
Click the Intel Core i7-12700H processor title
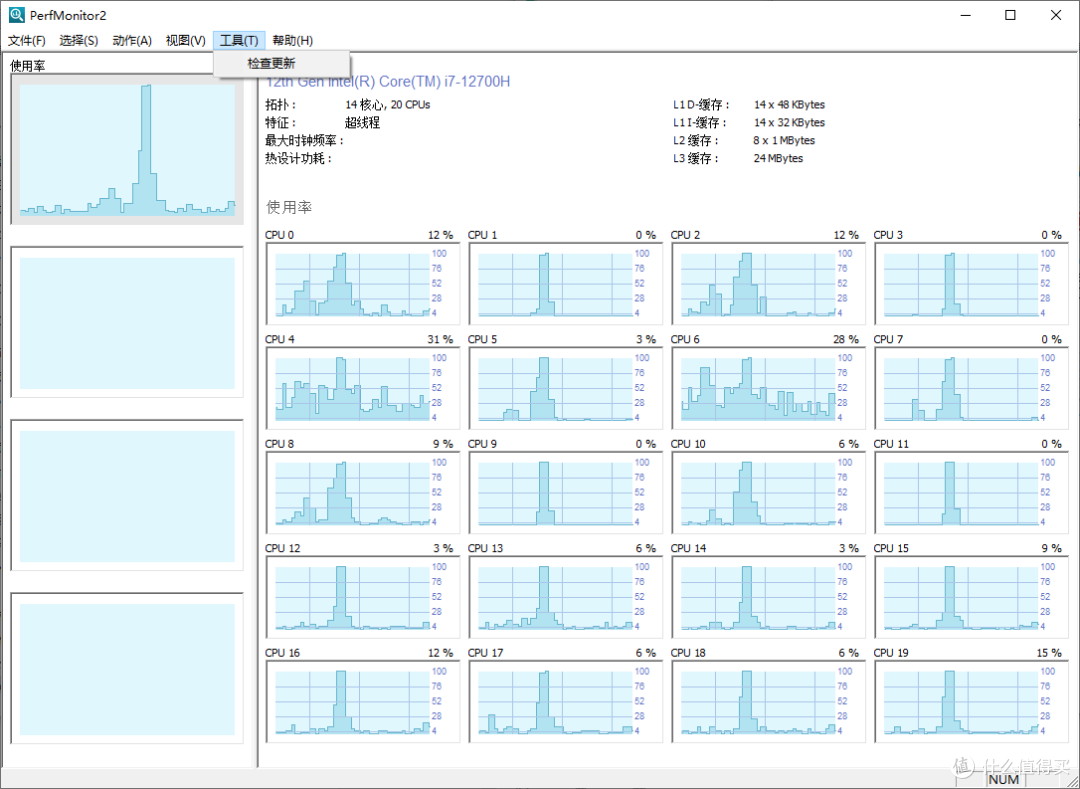[x=388, y=81]
